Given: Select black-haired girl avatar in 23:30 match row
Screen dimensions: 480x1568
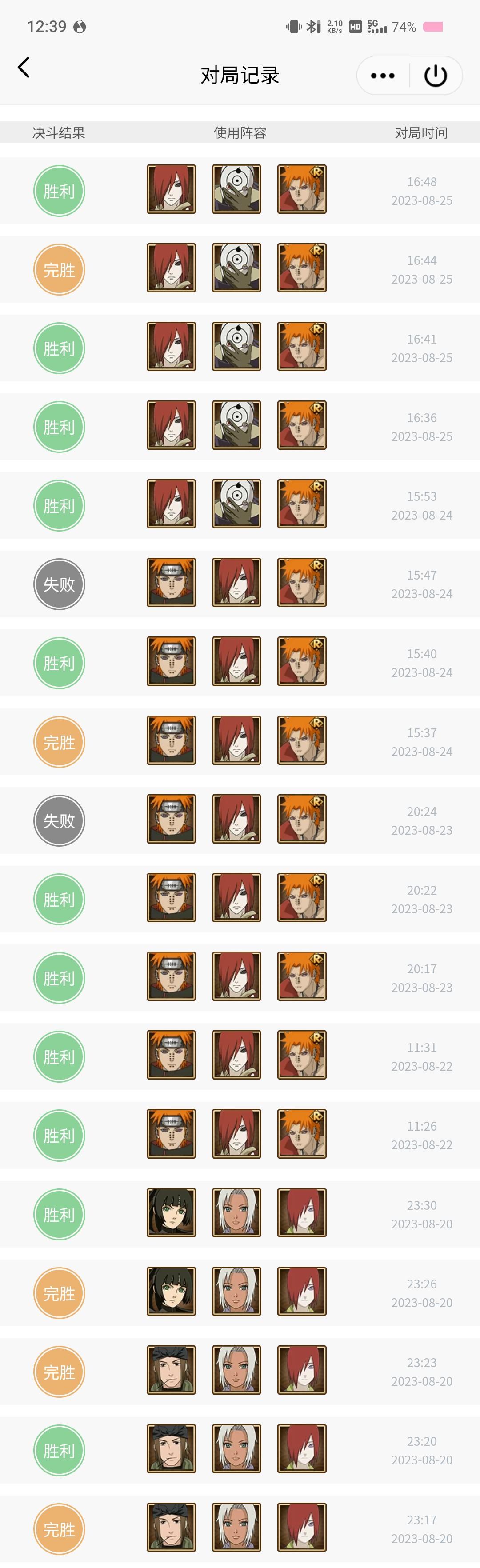Looking at the screenshot, I should click(172, 1212).
